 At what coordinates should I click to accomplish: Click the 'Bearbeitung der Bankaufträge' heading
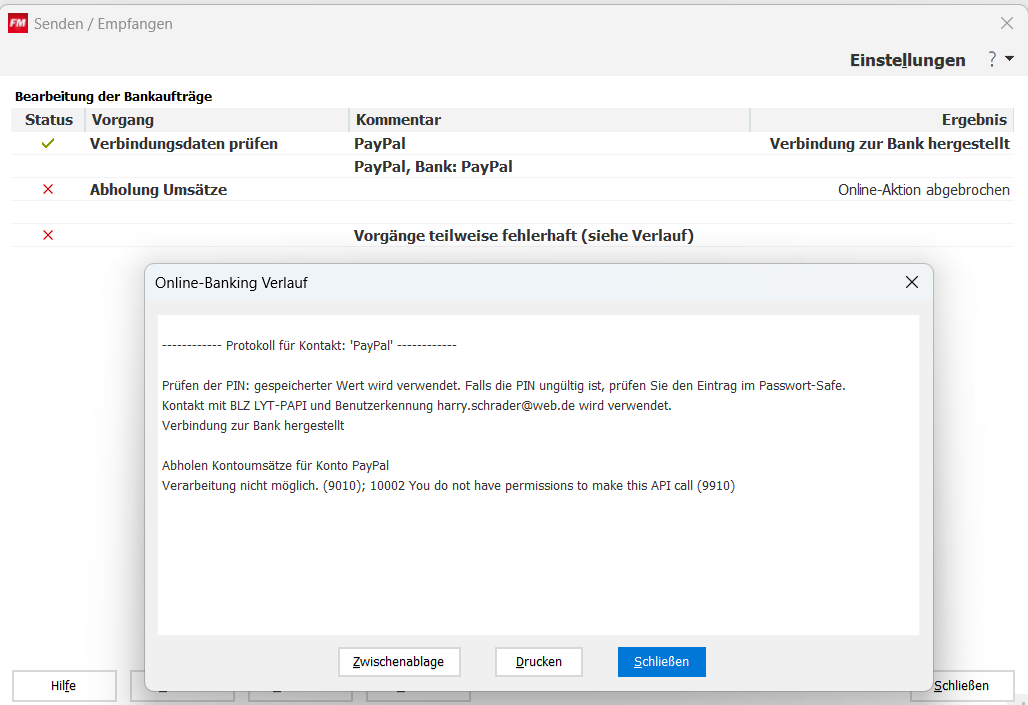(x=113, y=96)
